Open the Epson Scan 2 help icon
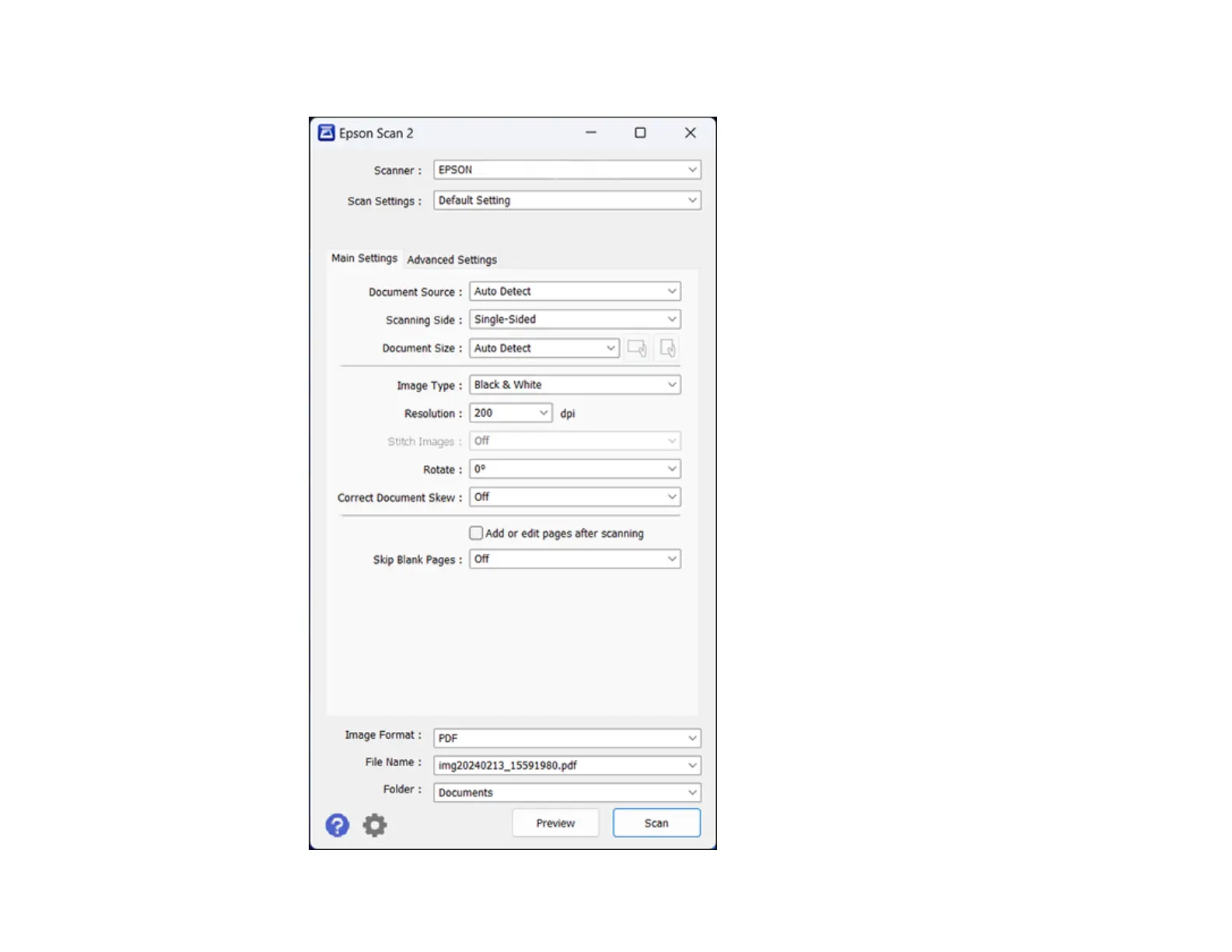1232x952 pixels. click(337, 824)
